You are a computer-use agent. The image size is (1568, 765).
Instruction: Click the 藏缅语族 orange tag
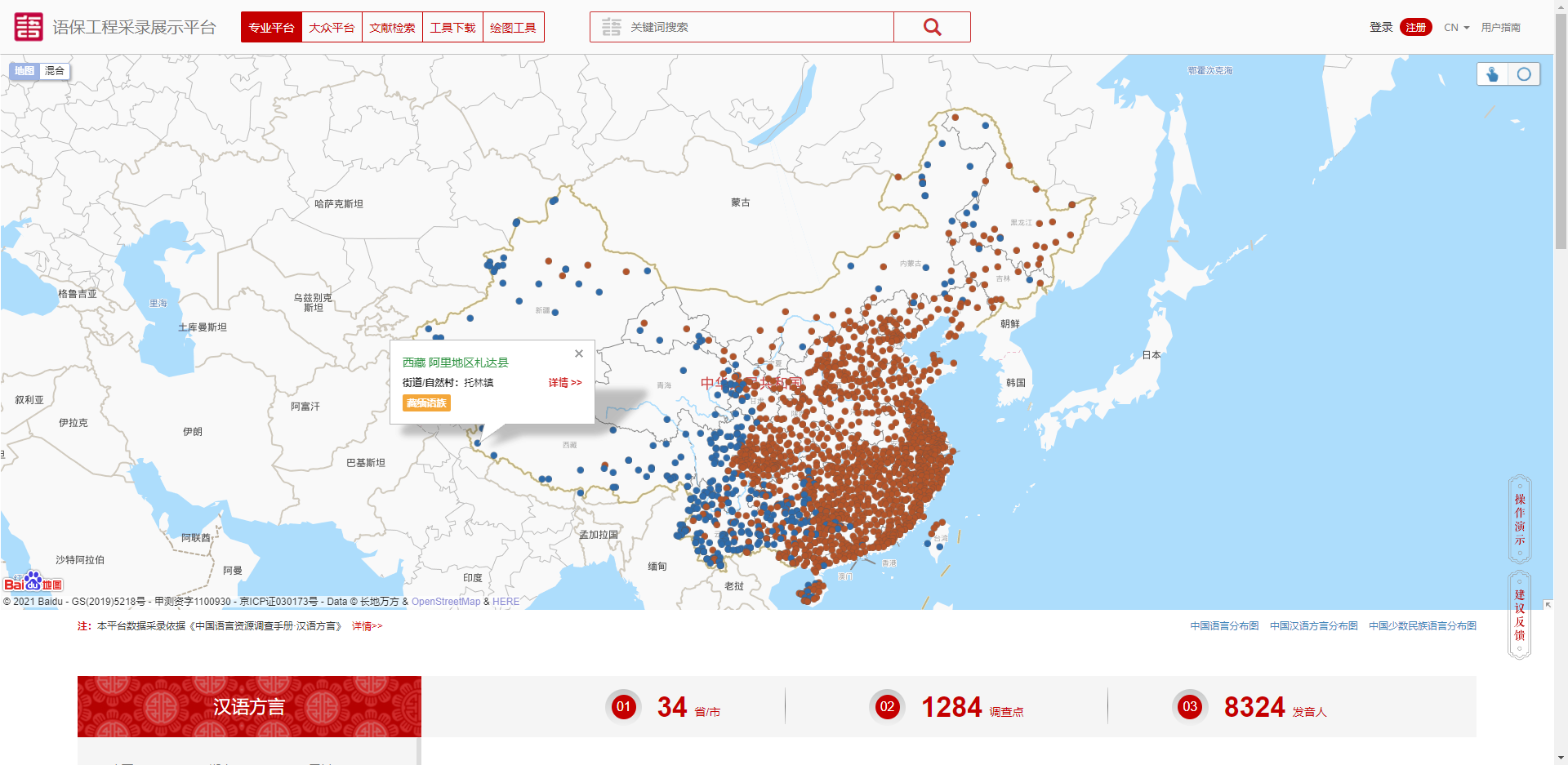426,403
